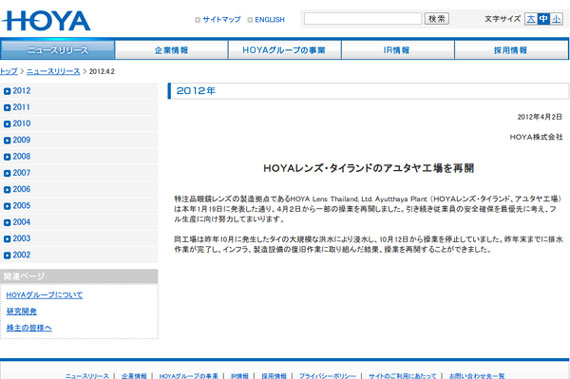Click footer プライバシーポリシー link
Screen dimensions: 570x379
tap(328, 376)
